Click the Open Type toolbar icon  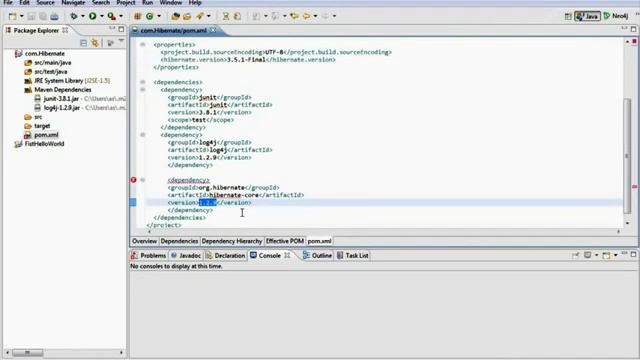tap(176, 16)
